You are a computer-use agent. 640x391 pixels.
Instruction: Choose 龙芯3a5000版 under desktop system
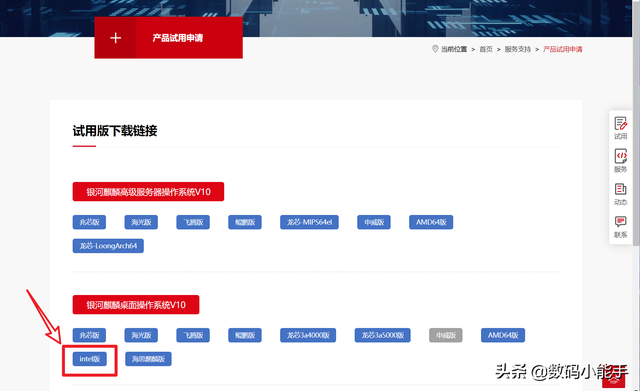pos(382,335)
